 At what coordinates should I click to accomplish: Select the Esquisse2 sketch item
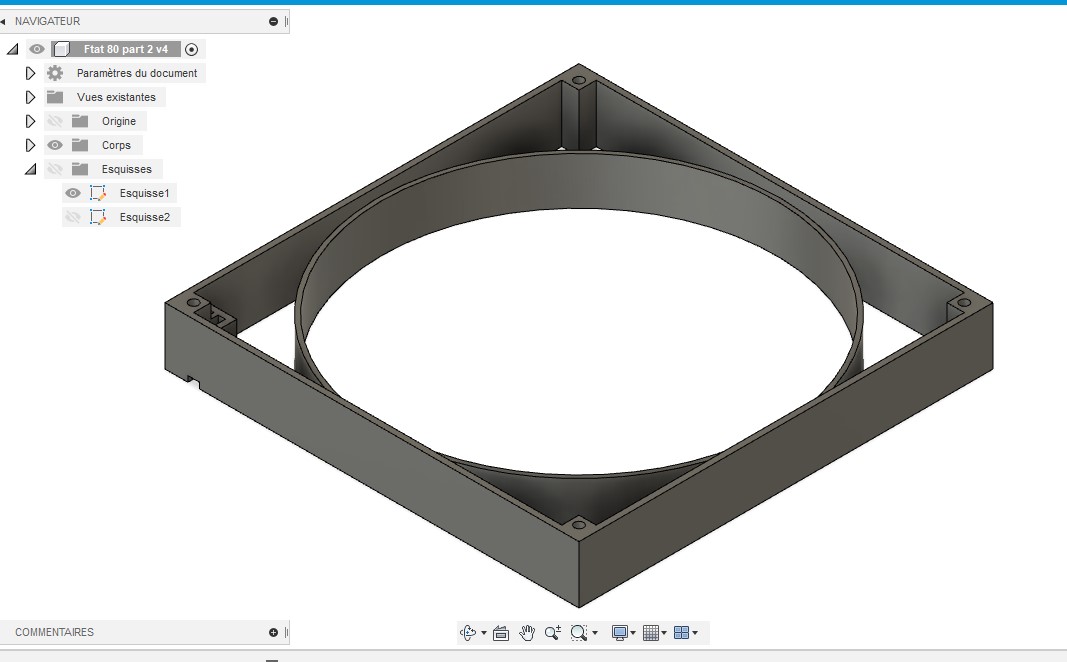pos(144,217)
